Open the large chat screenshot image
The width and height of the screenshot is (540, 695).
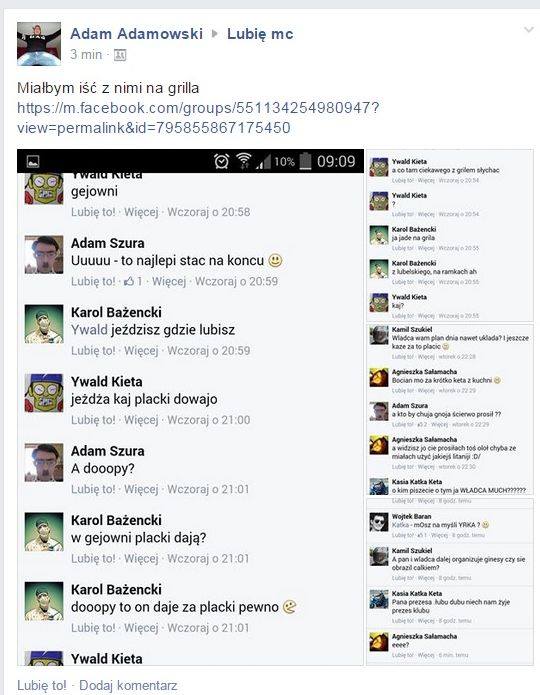(x=190, y=407)
